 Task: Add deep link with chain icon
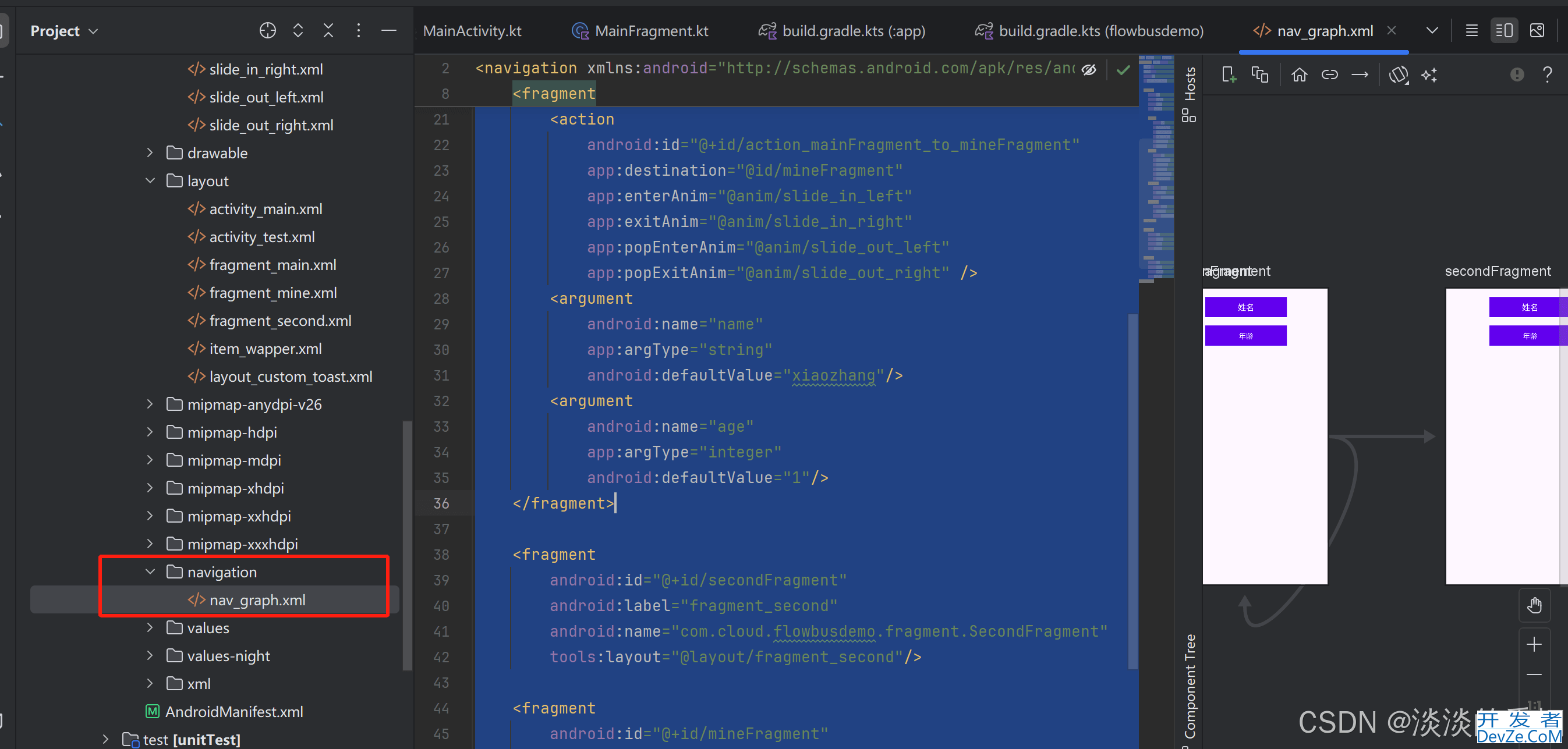click(1329, 74)
